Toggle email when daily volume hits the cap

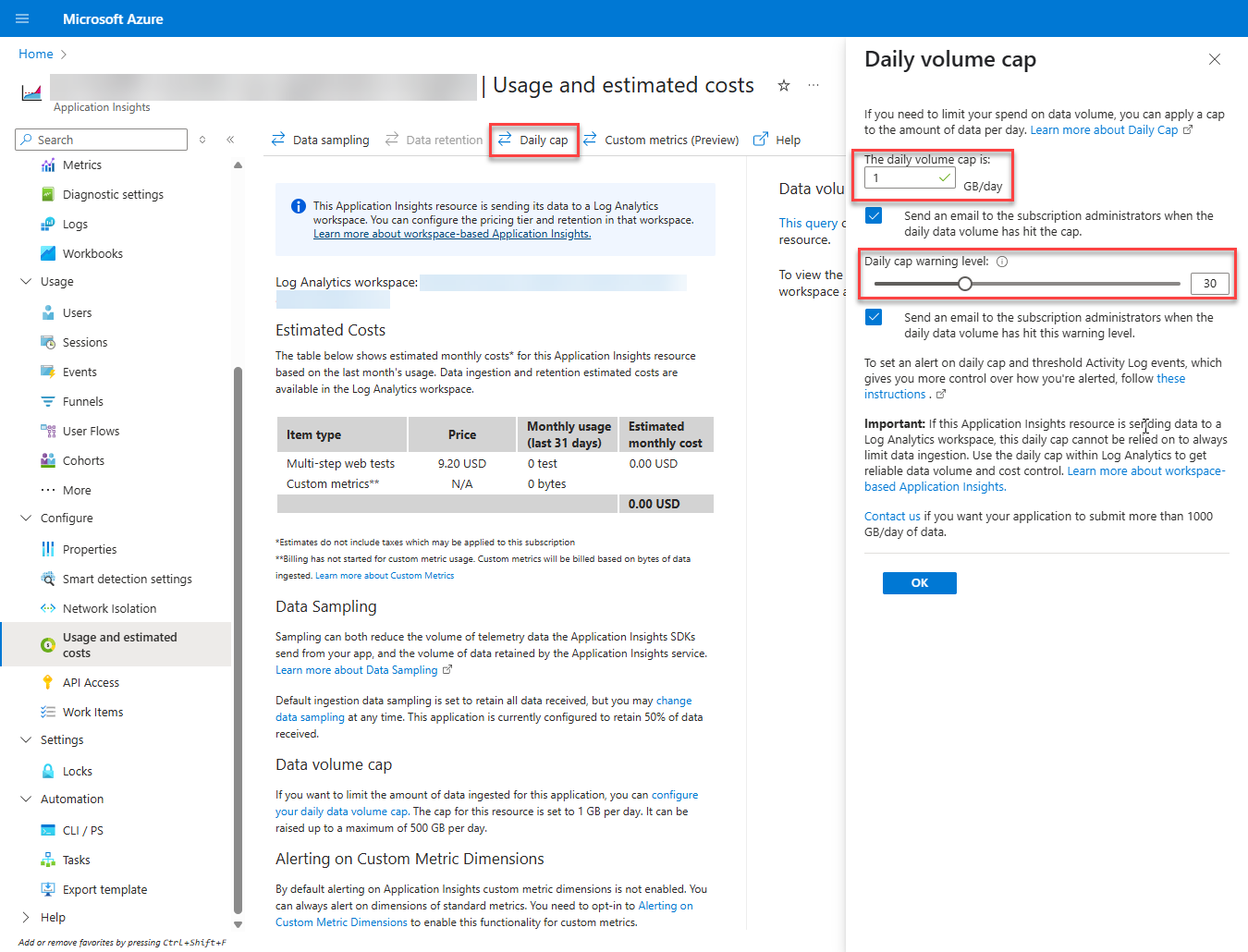point(874,216)
